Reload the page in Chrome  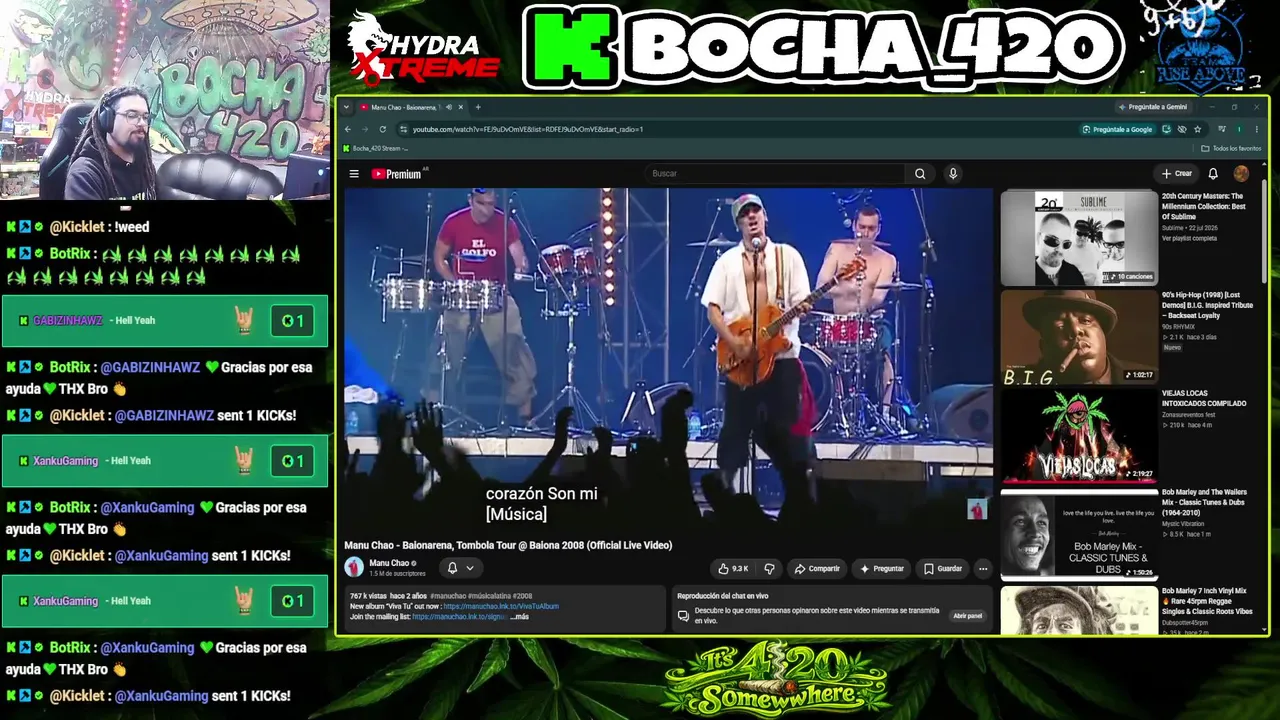[x=382, y=129]
